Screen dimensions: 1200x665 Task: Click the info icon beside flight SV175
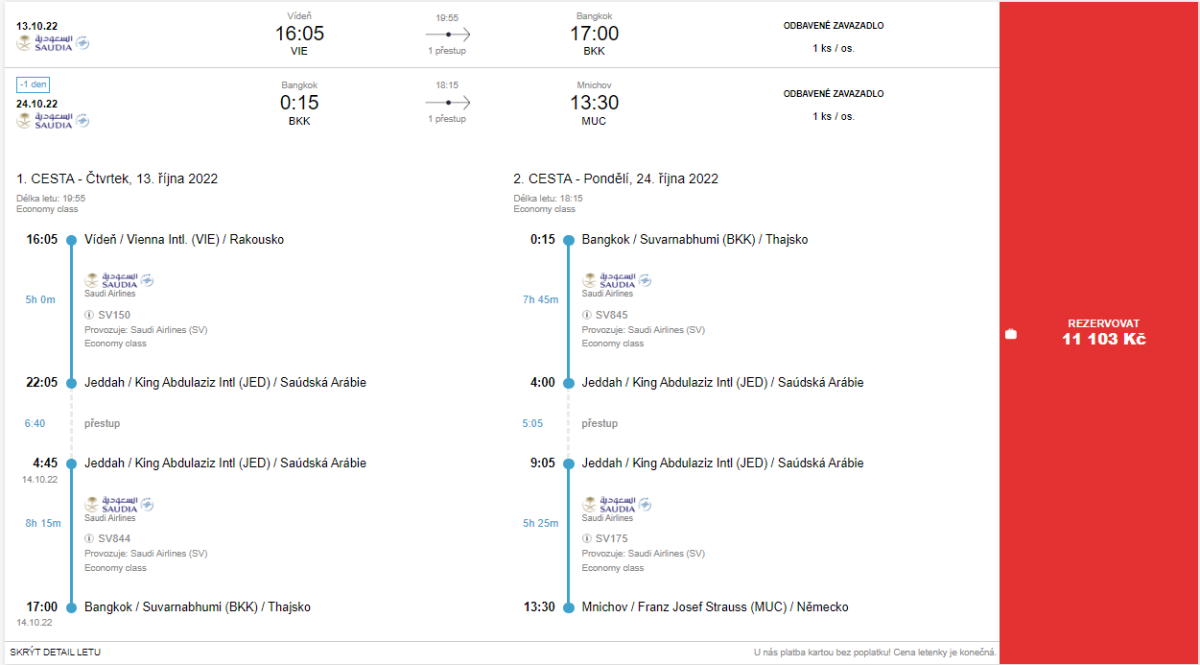(x=587, y=538)
